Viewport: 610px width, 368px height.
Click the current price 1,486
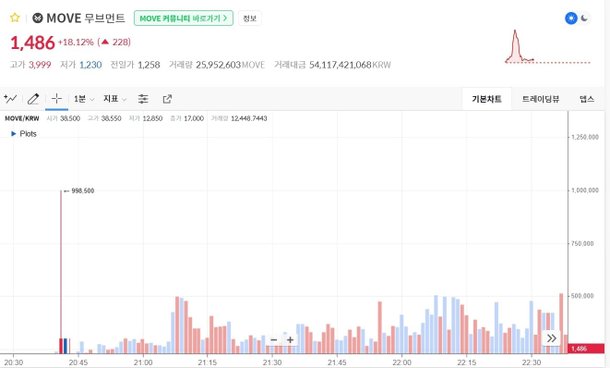pos(33,43)
